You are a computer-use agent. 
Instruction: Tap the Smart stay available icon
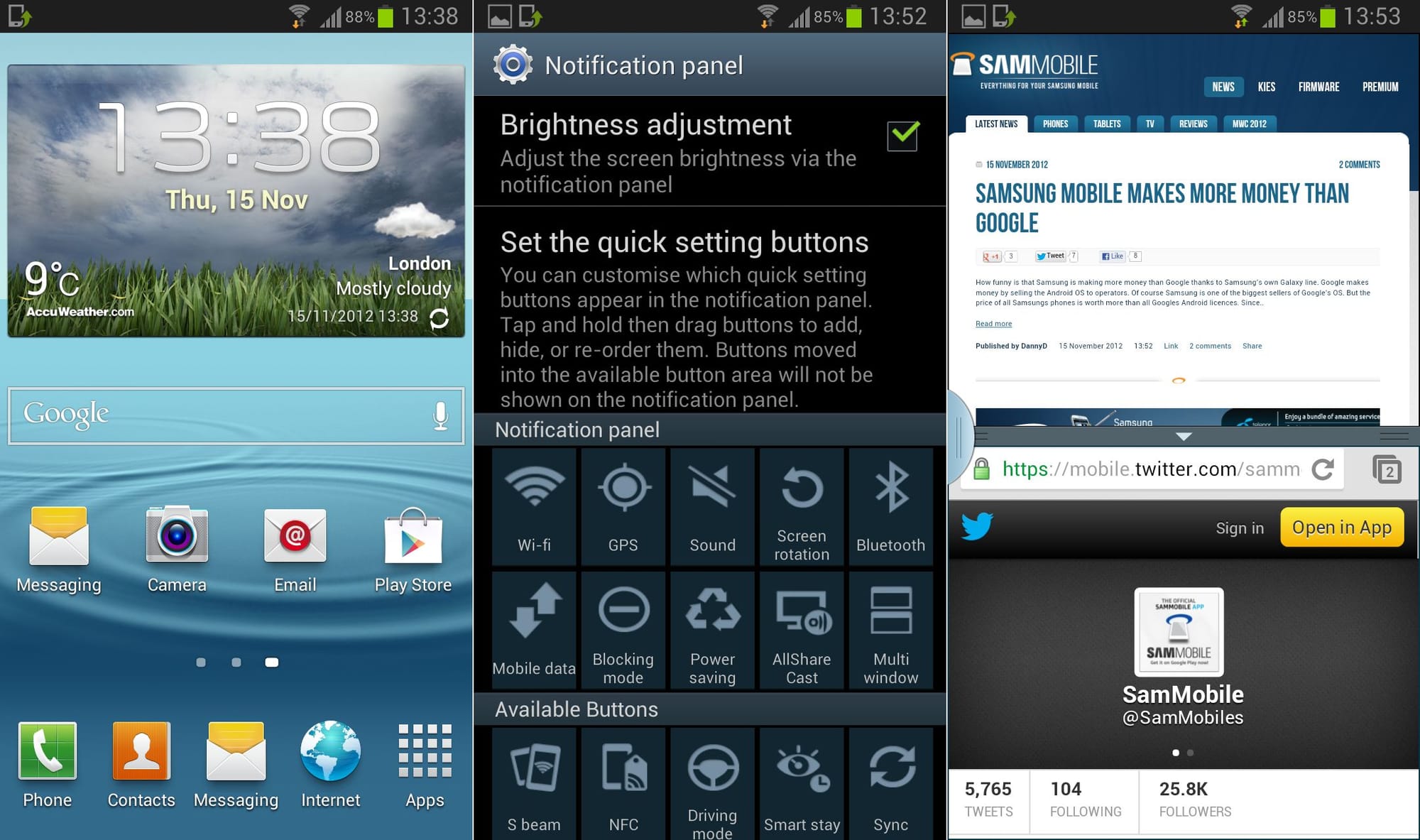point(804,790)
